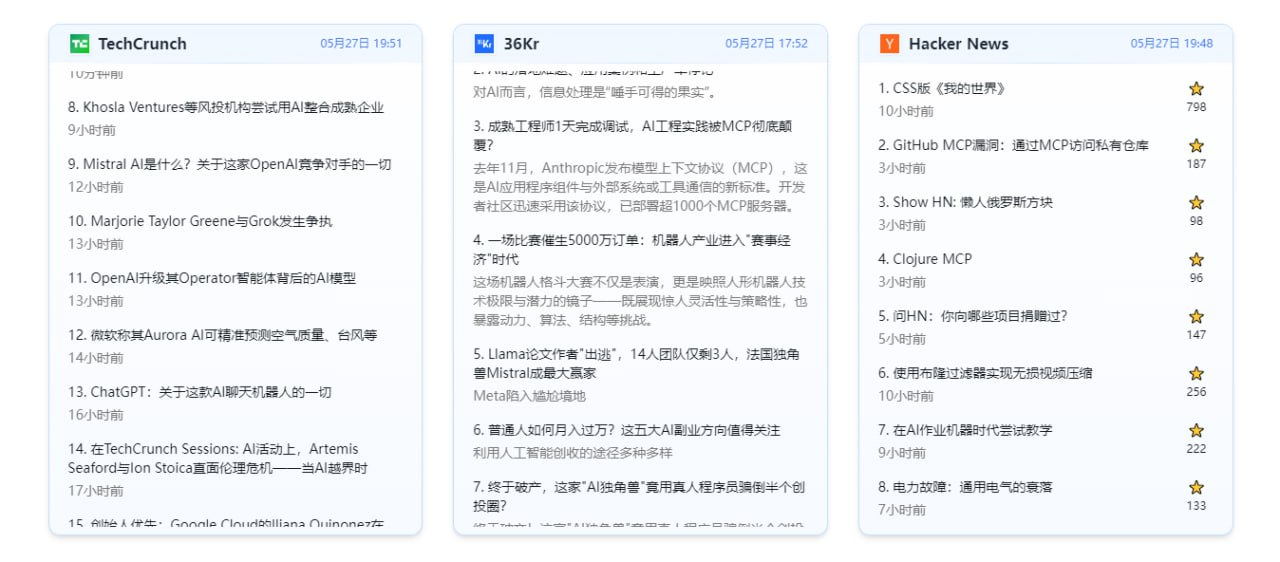Click 36Kr timestamp 05月27日 17:52

tap(766, 44)
